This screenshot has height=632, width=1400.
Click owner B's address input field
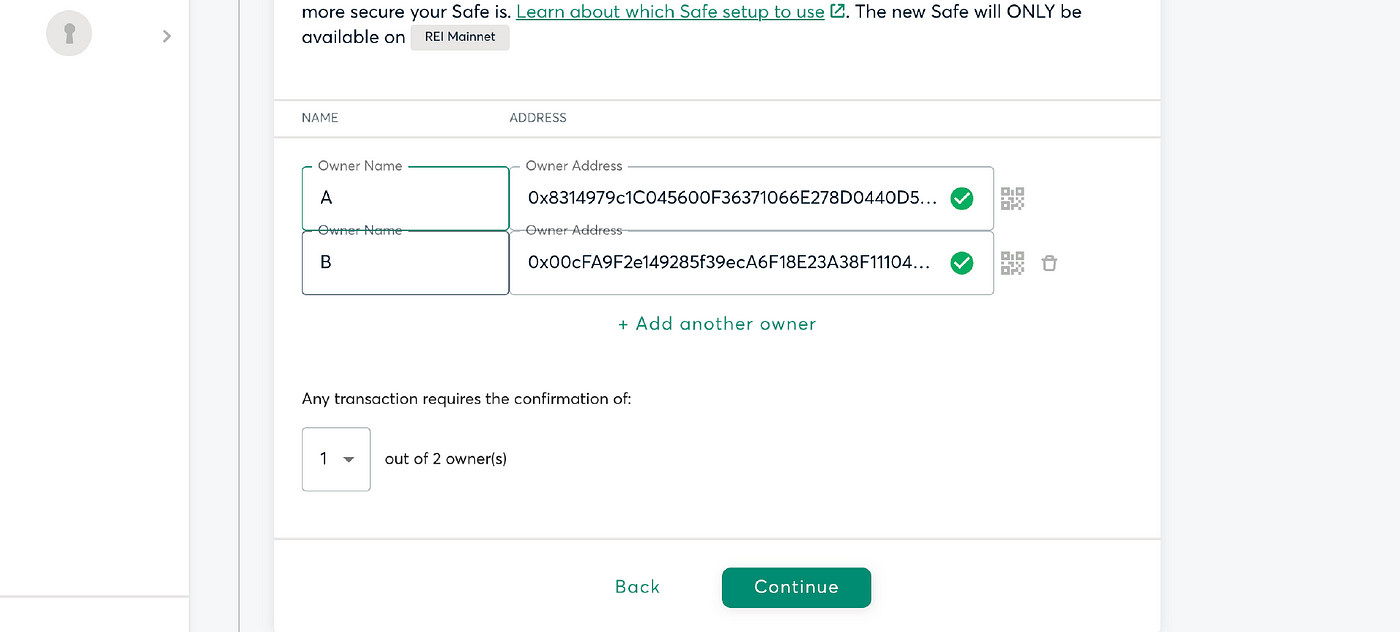coord(751,263)
